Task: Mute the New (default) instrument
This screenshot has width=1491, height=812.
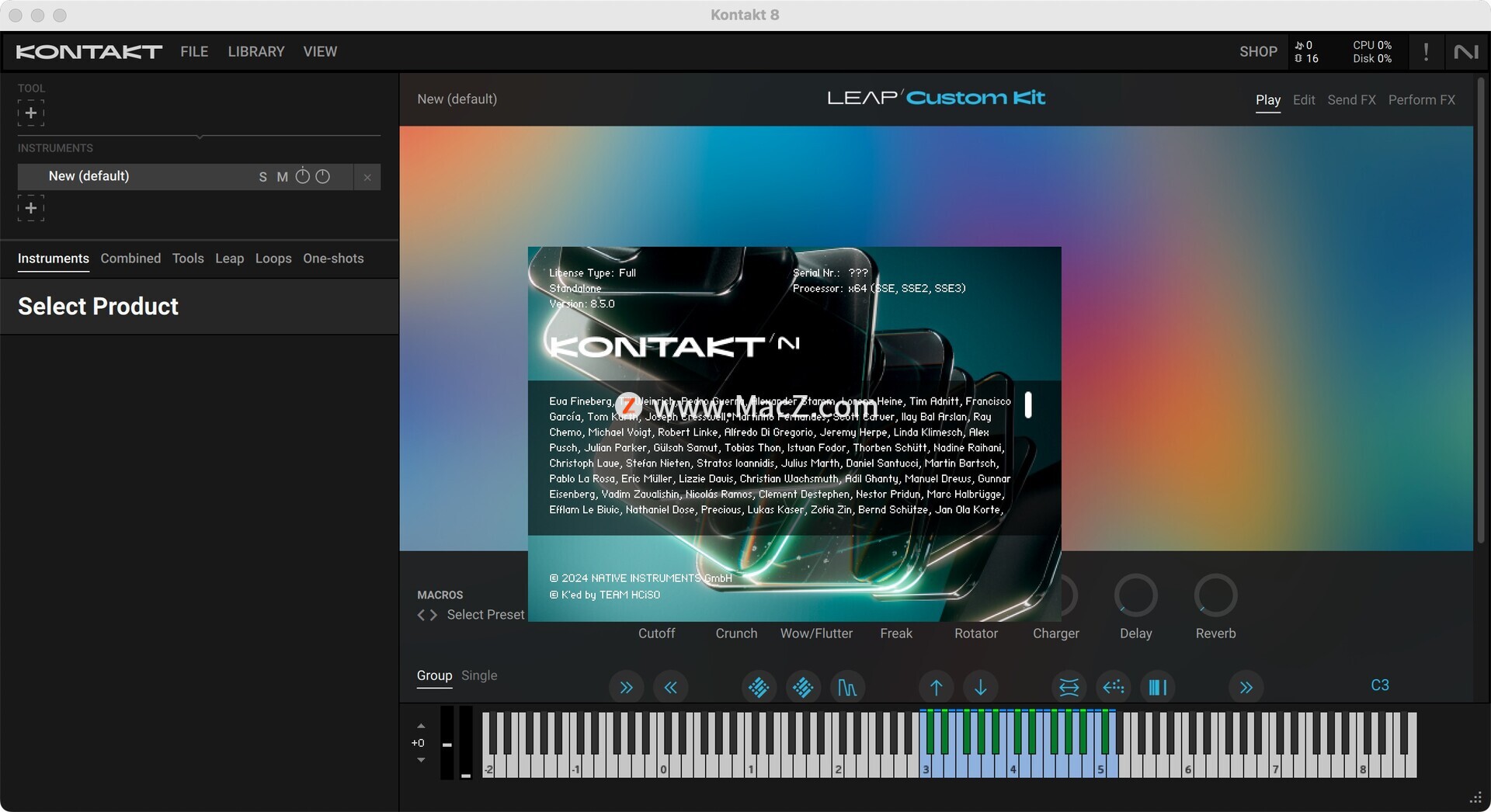Action: (282, 177)
